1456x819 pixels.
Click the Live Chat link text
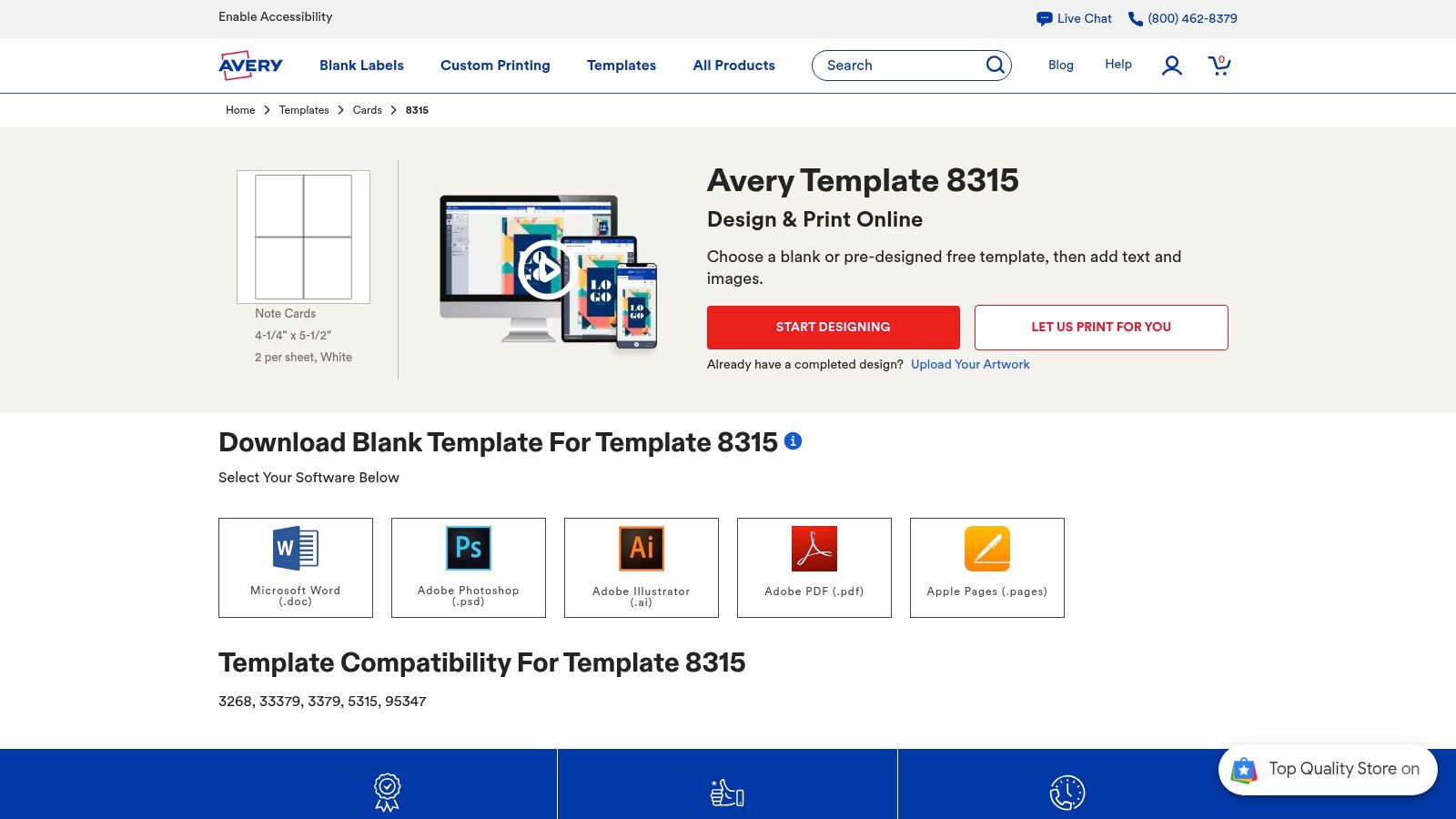pyautogui.click(x=1085, y=18)
